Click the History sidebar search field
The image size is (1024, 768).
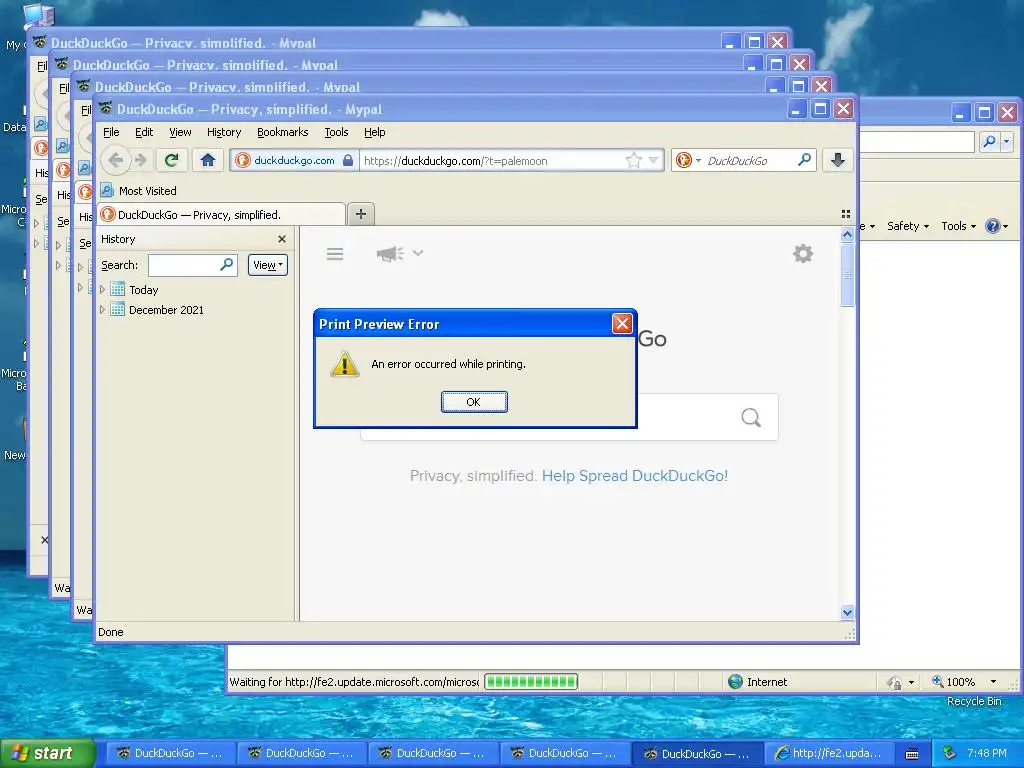192,265
